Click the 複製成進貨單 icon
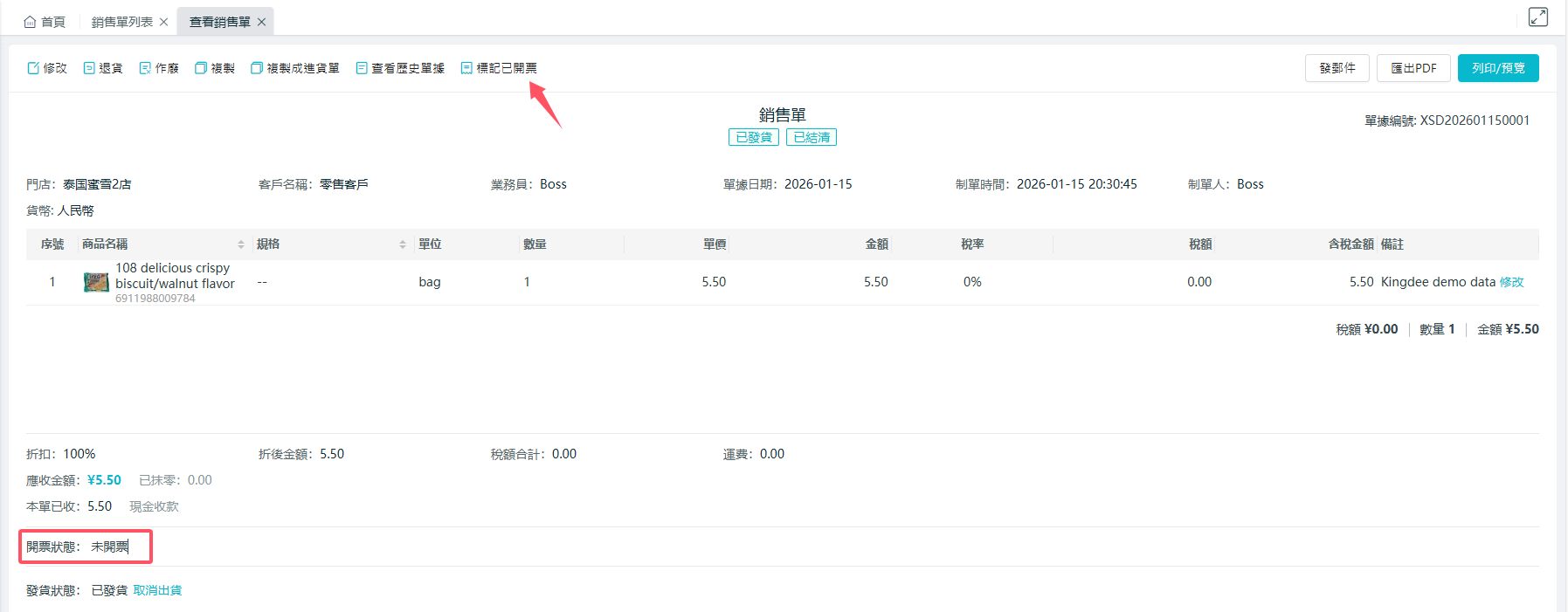This screenshot has width=1568, height=612. (x=257, y=68)
